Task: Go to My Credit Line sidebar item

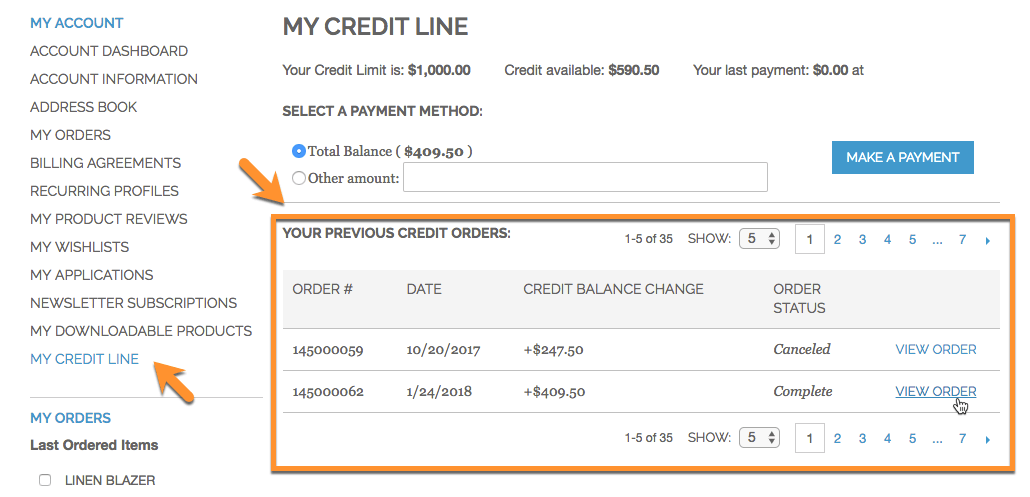Action: tap(84, 359)
